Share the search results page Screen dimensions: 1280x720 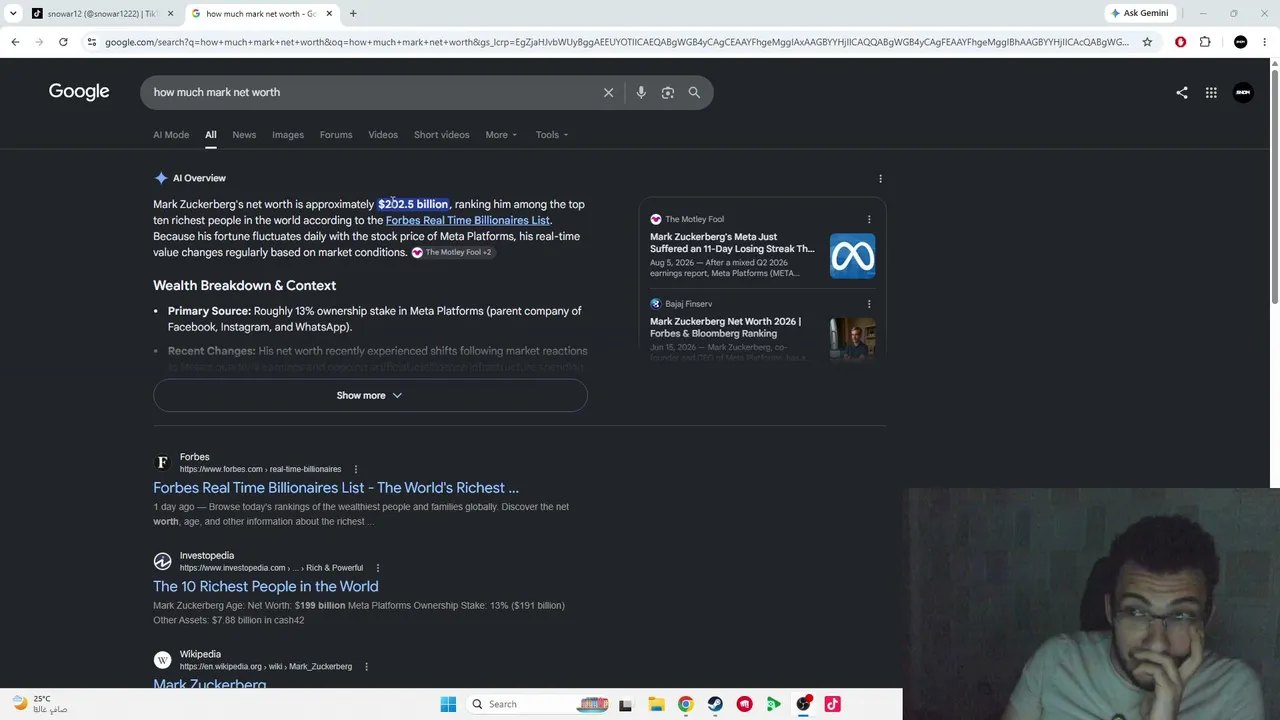(x=1182, y=92)
